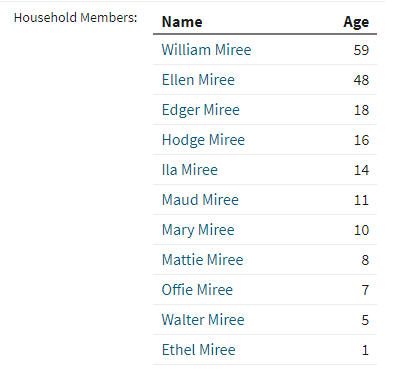Image resolution: width=395 pixels, height=369 pixels.
Task: Click the Age column header
Action: coord(356,23)
